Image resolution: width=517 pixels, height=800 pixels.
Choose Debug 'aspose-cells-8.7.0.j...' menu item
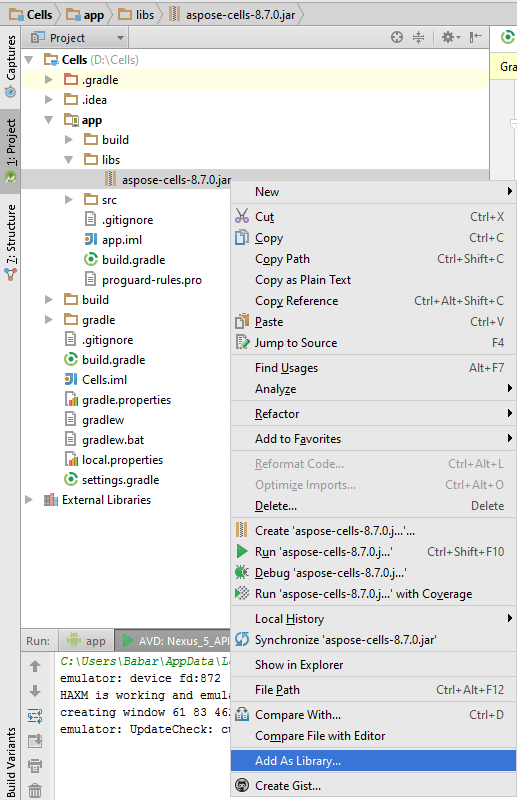pos(373,572)
